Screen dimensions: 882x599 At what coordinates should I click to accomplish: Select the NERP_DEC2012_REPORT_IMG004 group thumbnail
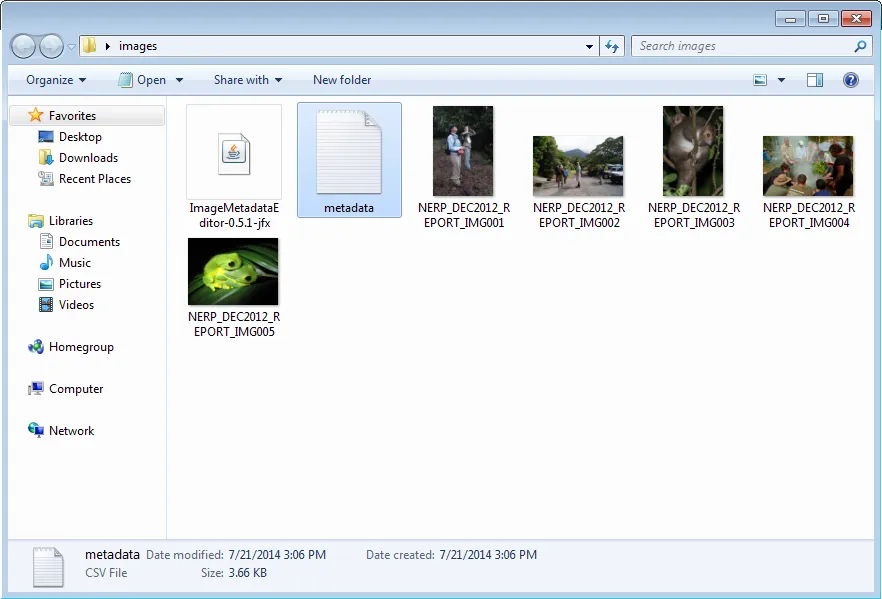[808, 166]
